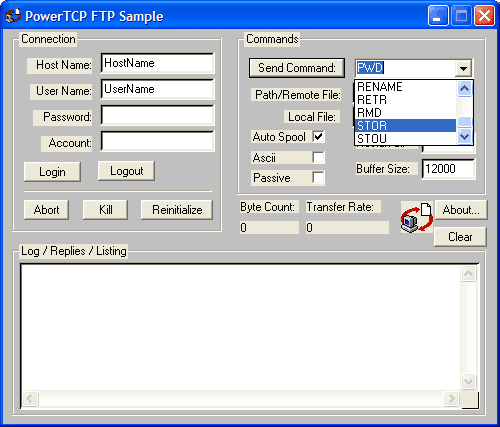Pick STOR in the command list
The height and width of the screenshot is (427, 500).
click(x=405, y=126)
